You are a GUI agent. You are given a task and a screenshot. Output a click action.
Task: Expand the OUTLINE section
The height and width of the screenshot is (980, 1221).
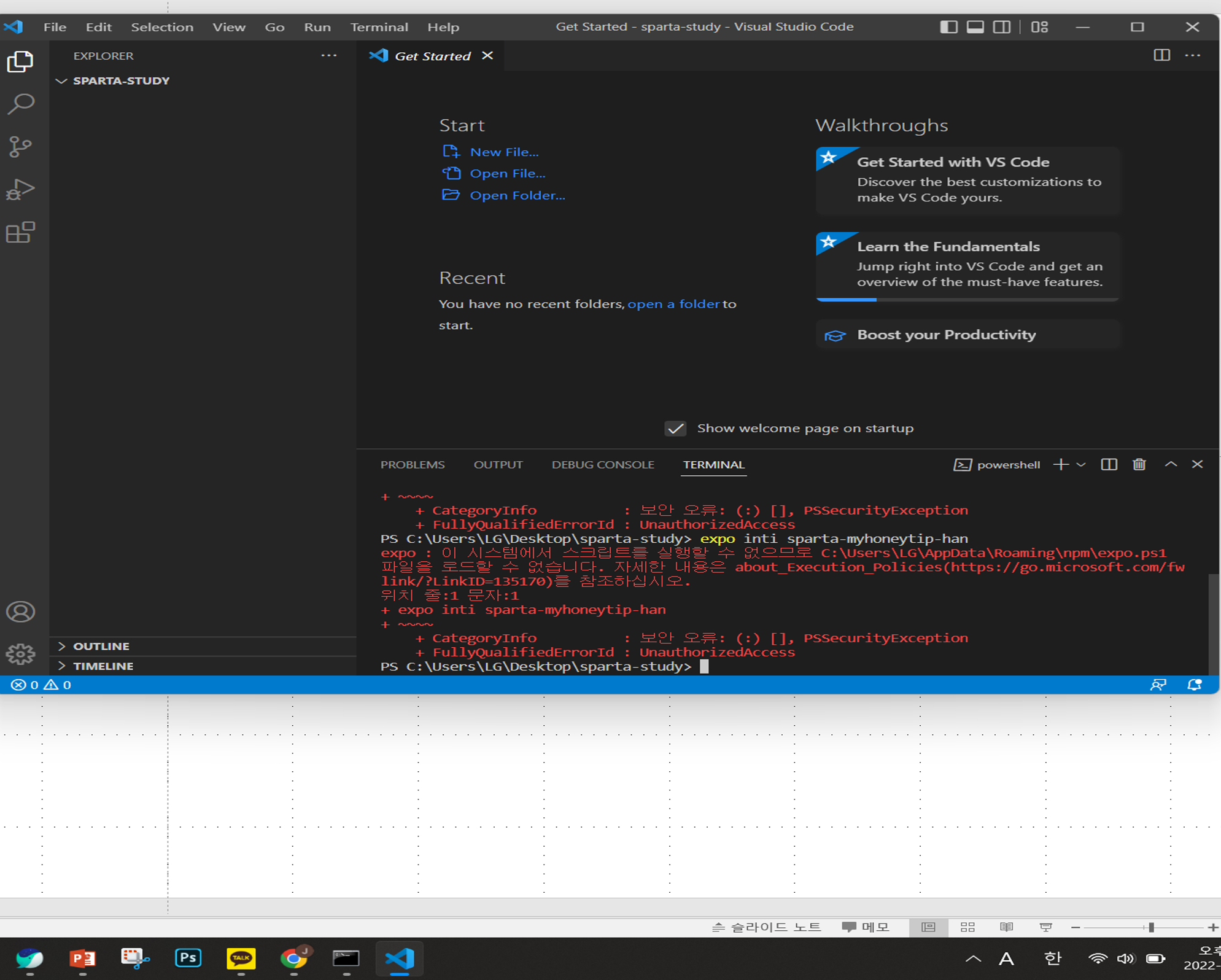point(203,646)
